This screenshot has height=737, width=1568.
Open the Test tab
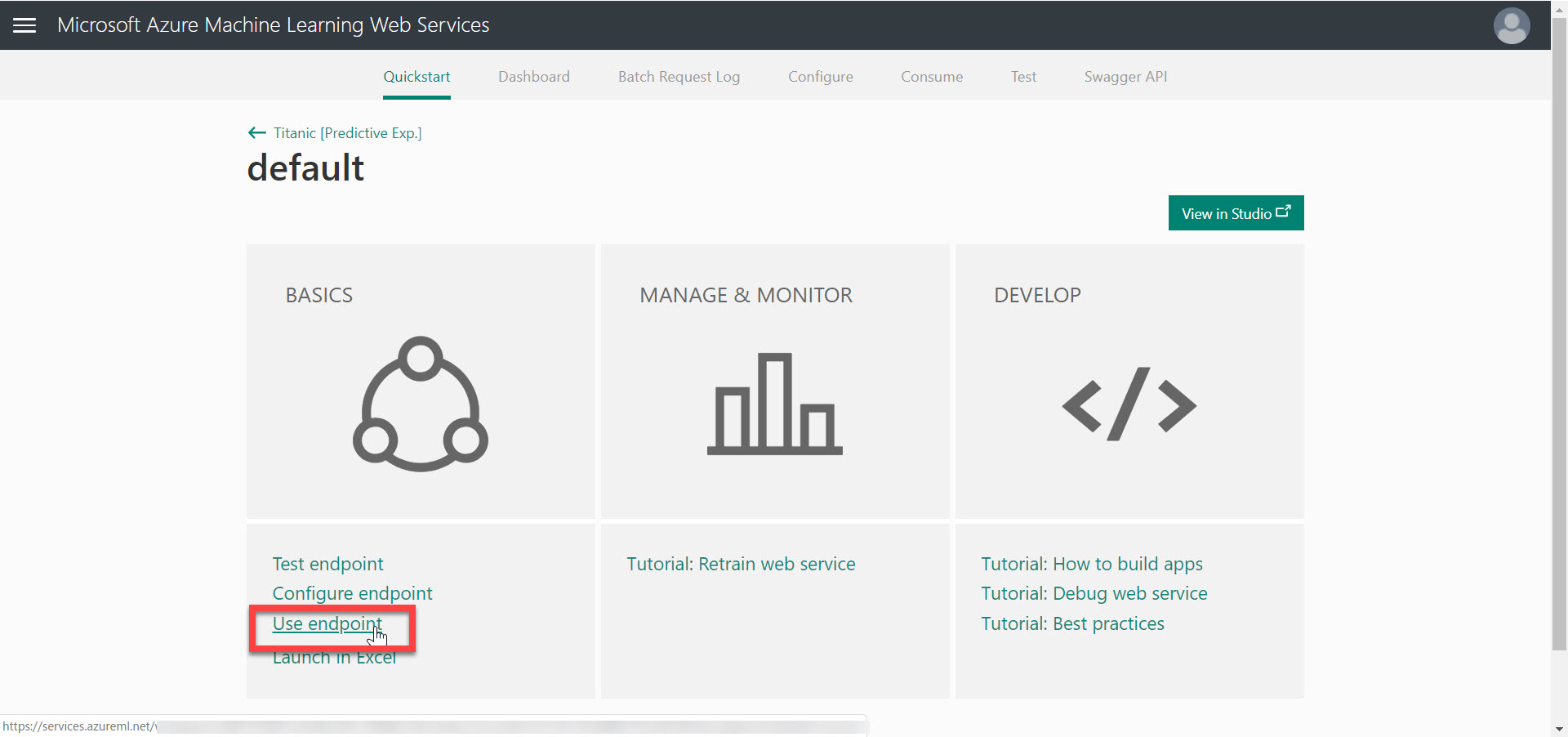coord(1023,77)
